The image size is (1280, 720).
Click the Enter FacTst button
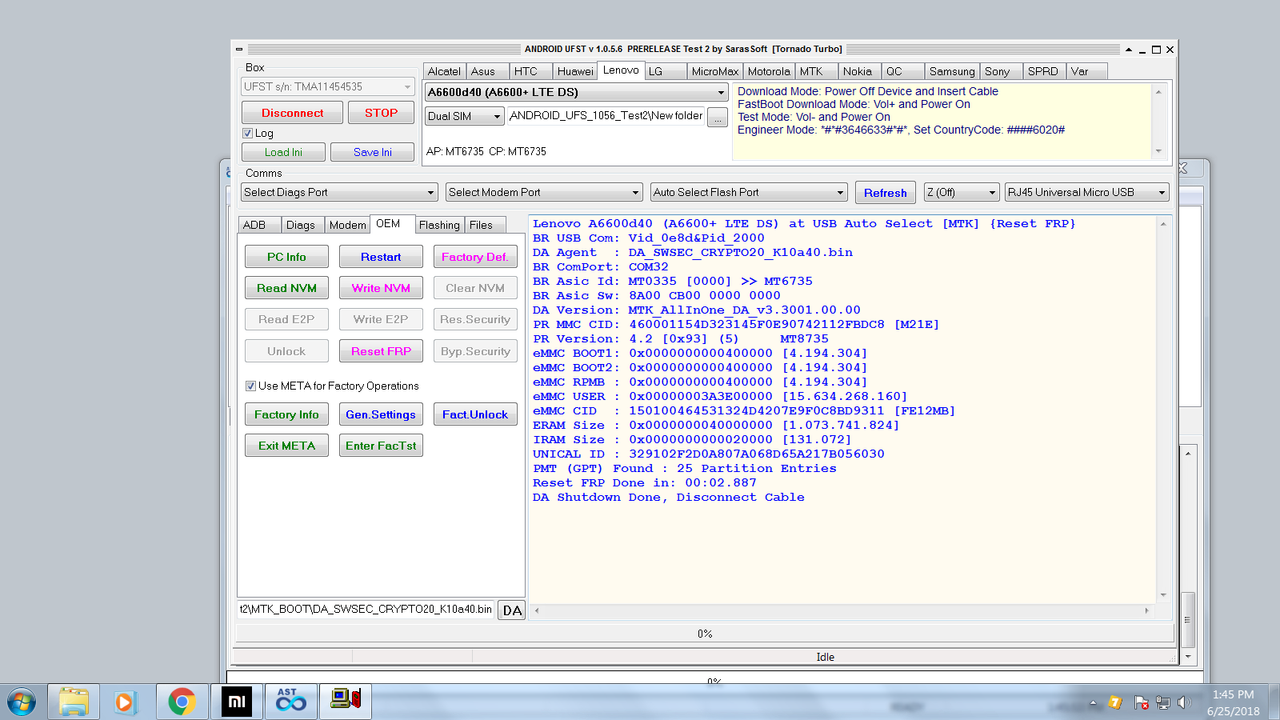pos(381,445)
